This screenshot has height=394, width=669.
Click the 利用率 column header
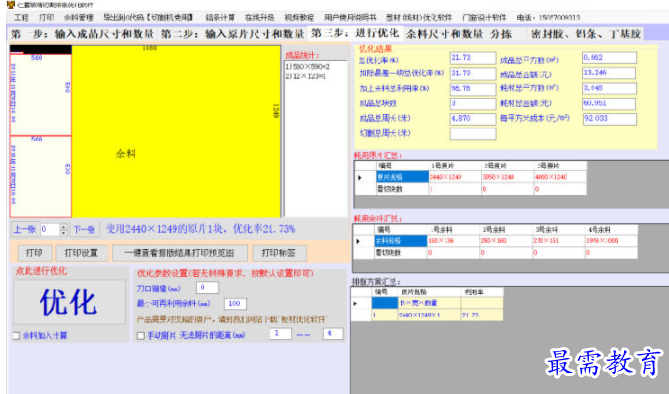click(x=482, y=292)
